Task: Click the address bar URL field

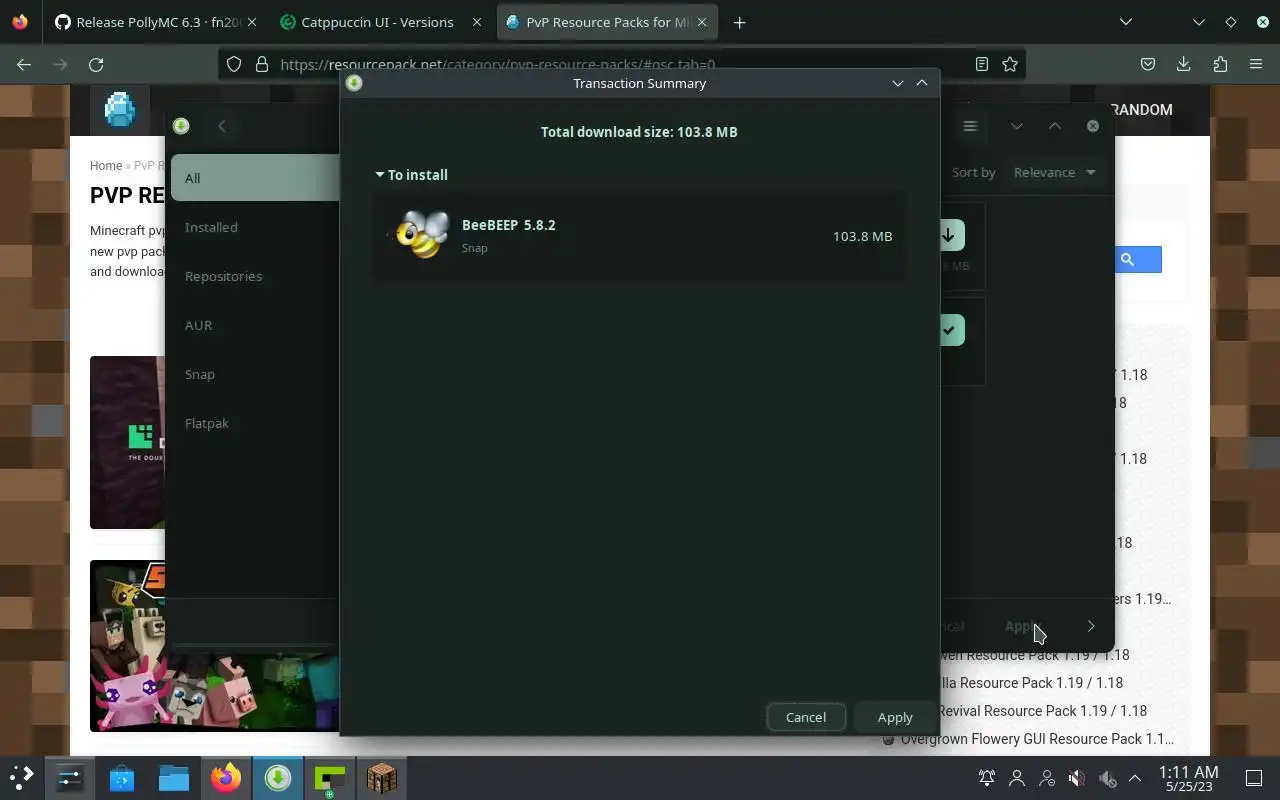Action: click(620, 64)
